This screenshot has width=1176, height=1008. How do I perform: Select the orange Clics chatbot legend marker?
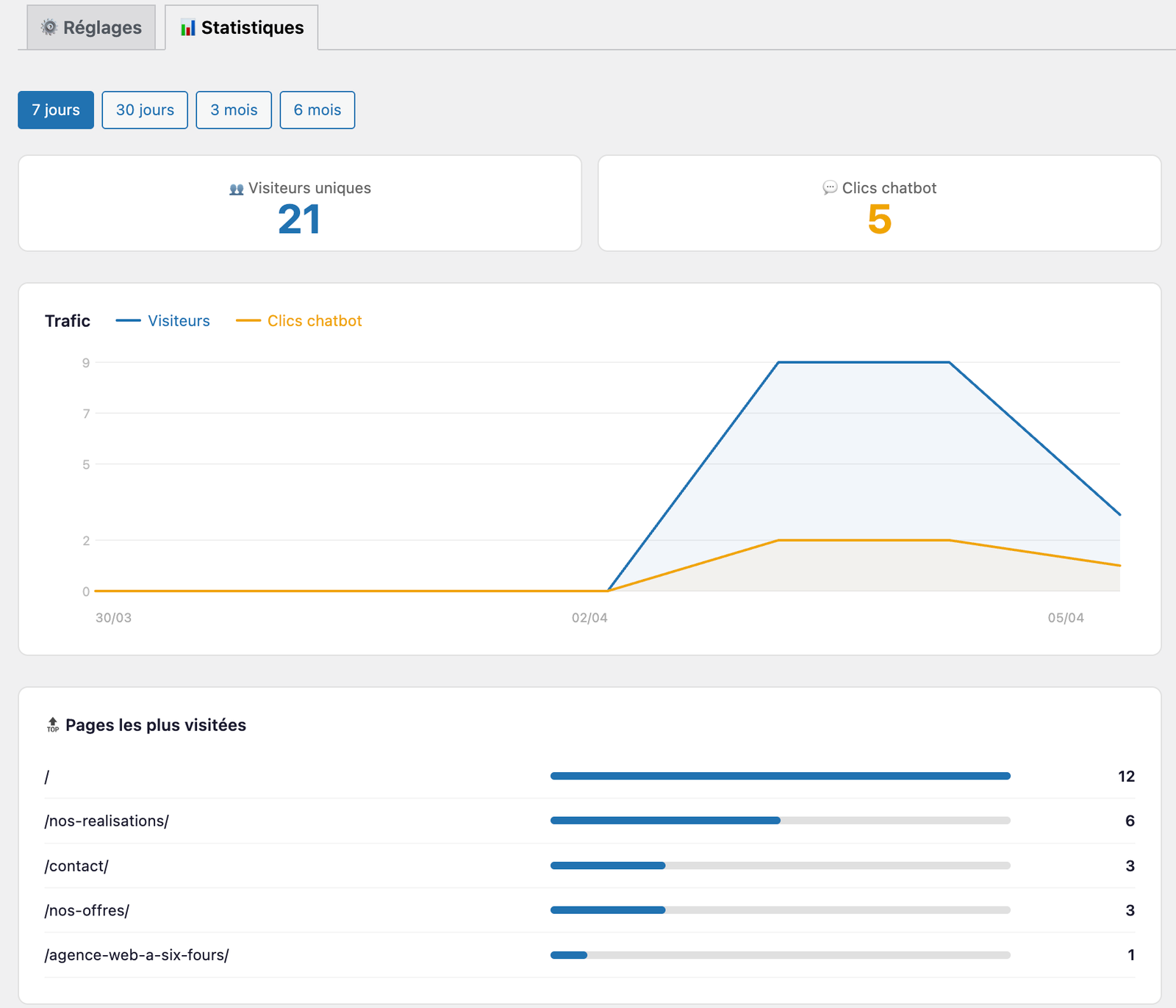[x=249, y=320]
